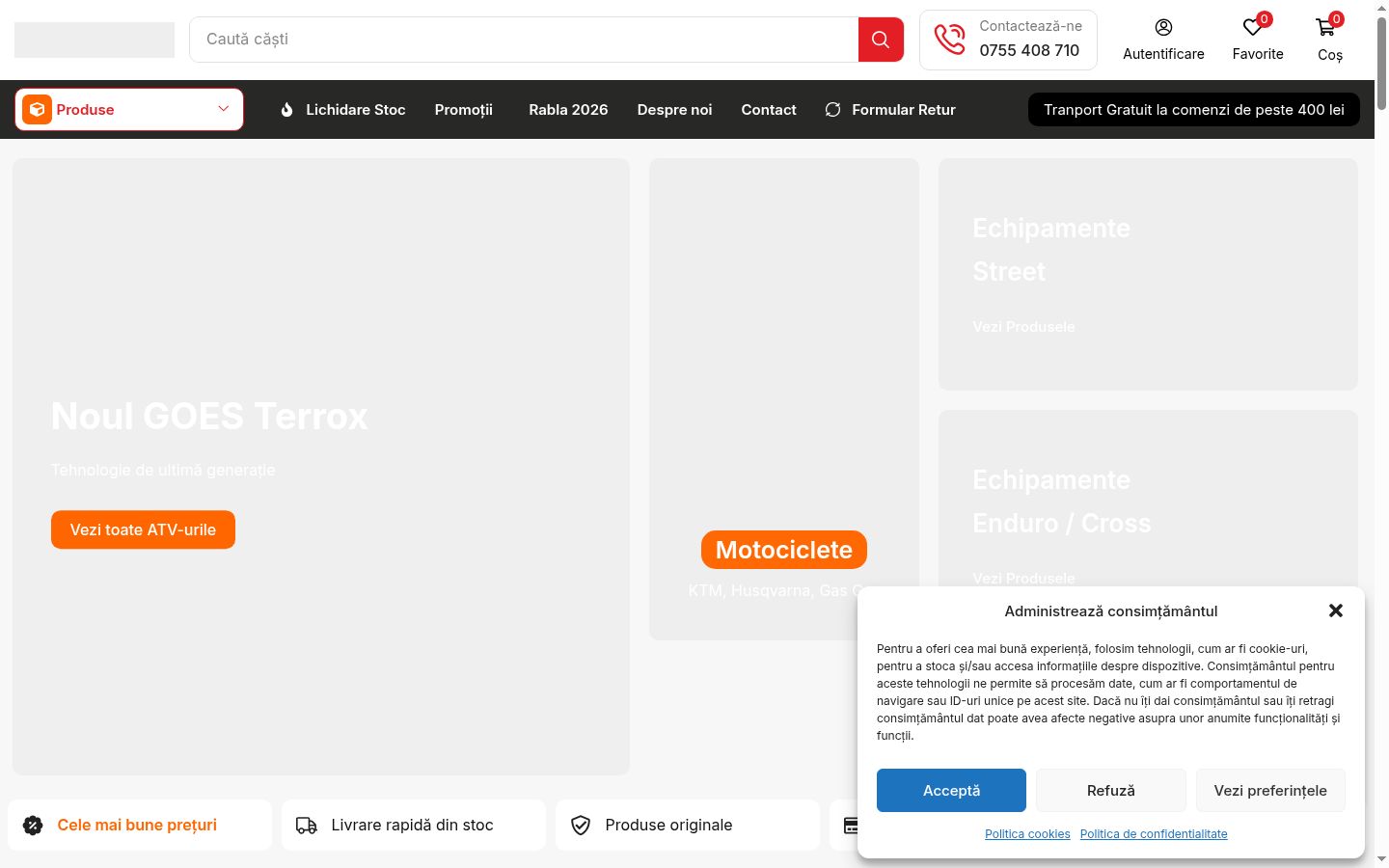Image resolution: width=1389 pixels, height=868 pixels.
Task: Open Lichidare Stoc menu item
Action: 356,110
